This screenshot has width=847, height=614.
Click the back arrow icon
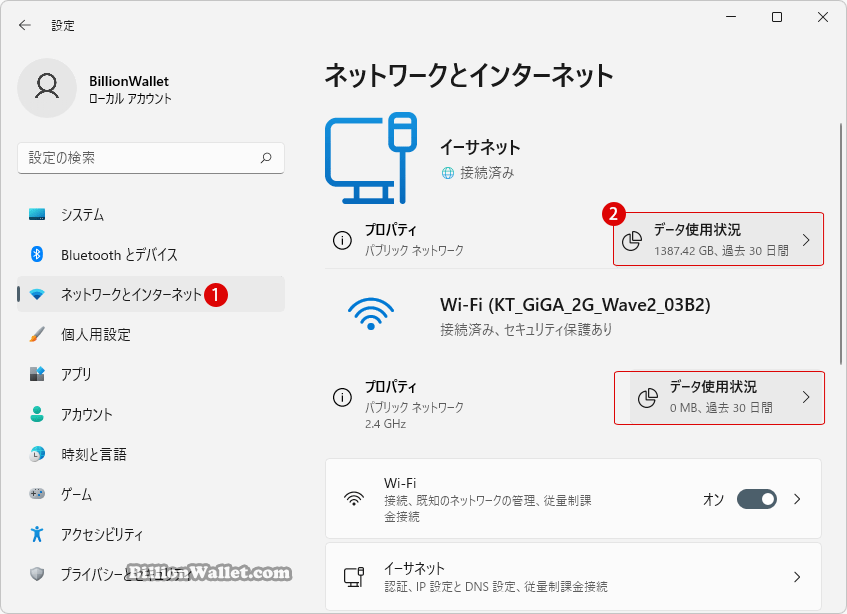tap(25, 25)
